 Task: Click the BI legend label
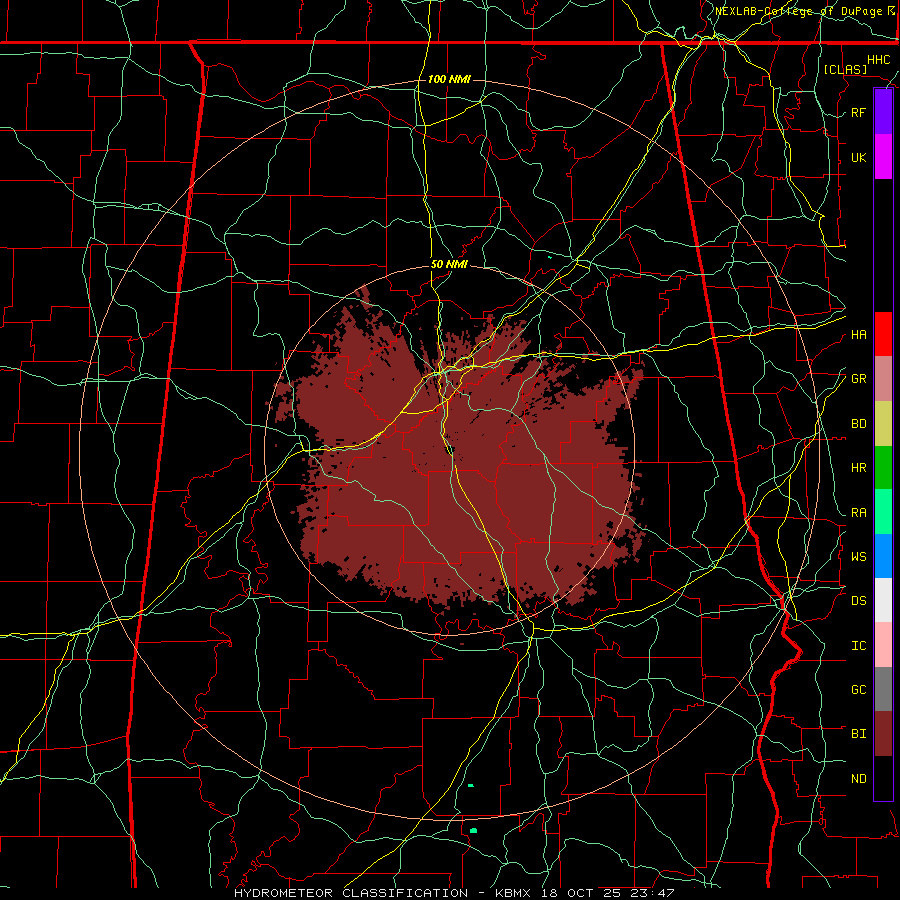(x=858, y=734)
